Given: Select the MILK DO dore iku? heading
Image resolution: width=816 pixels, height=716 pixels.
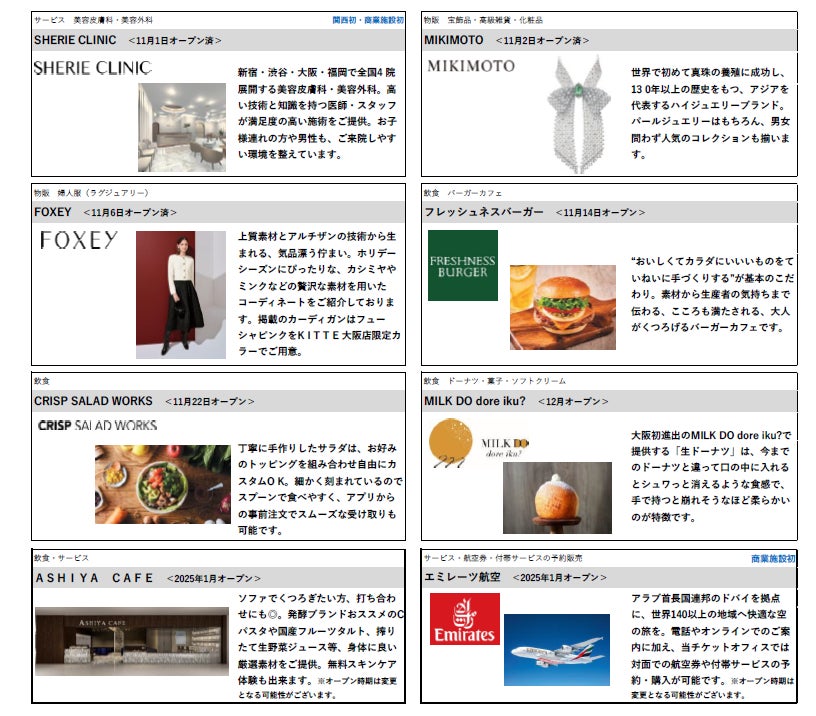Looking at the screenshot, I should coord(475,401).
